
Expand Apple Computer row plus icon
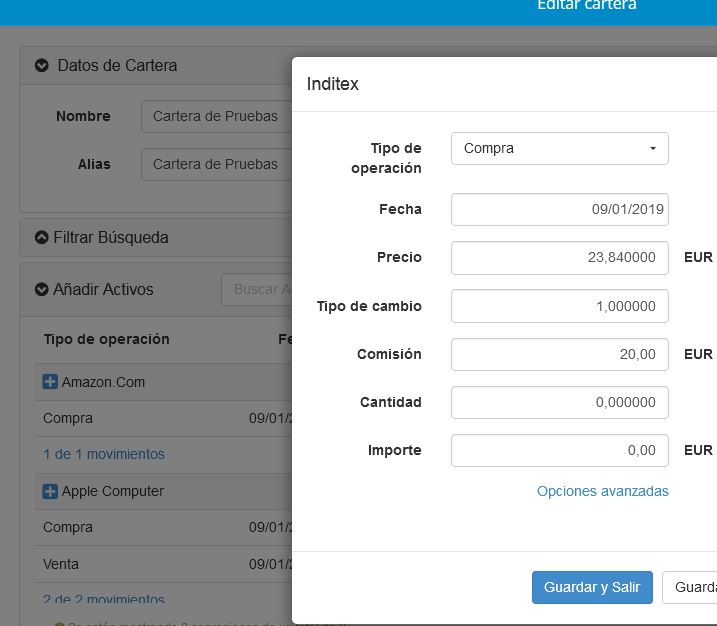pyautogui.click(x=50, y=491)
